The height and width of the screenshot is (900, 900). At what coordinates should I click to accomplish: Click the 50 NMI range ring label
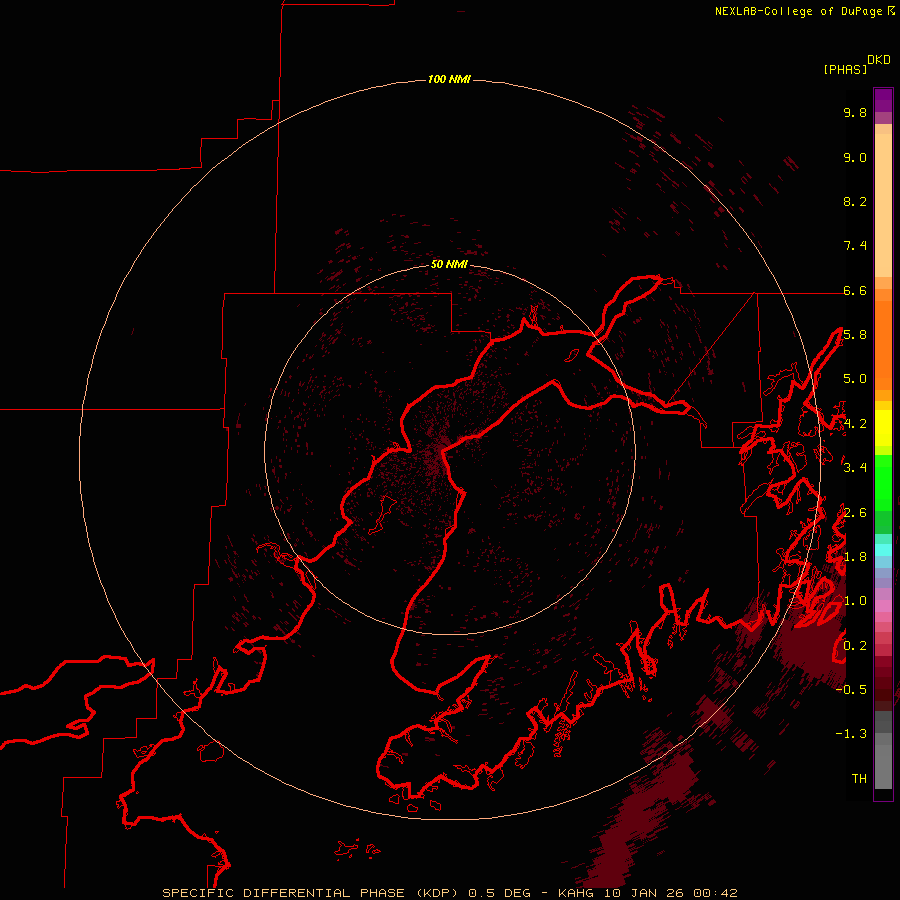[449, 264]
